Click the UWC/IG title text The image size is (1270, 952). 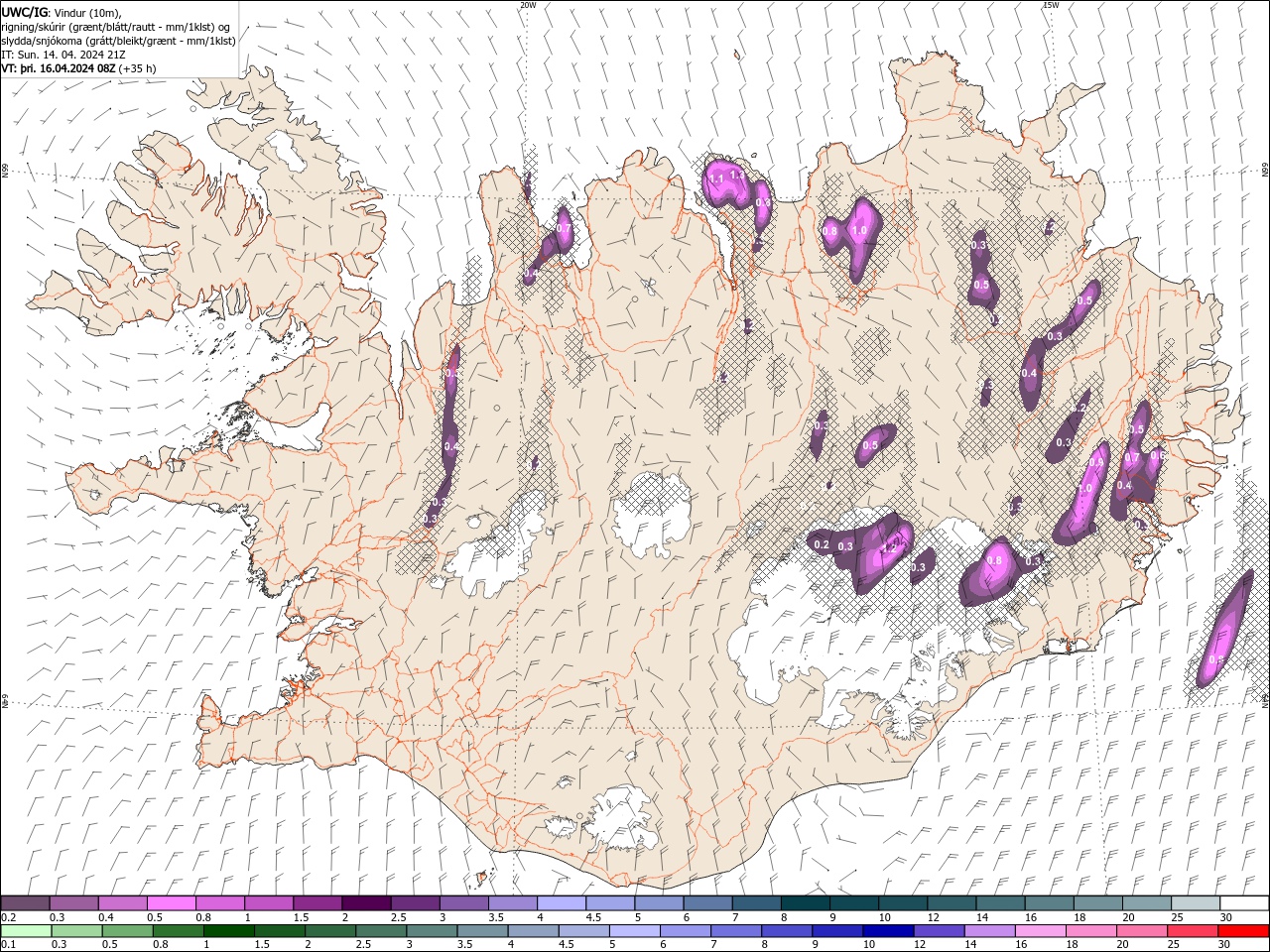click(25, 12)
